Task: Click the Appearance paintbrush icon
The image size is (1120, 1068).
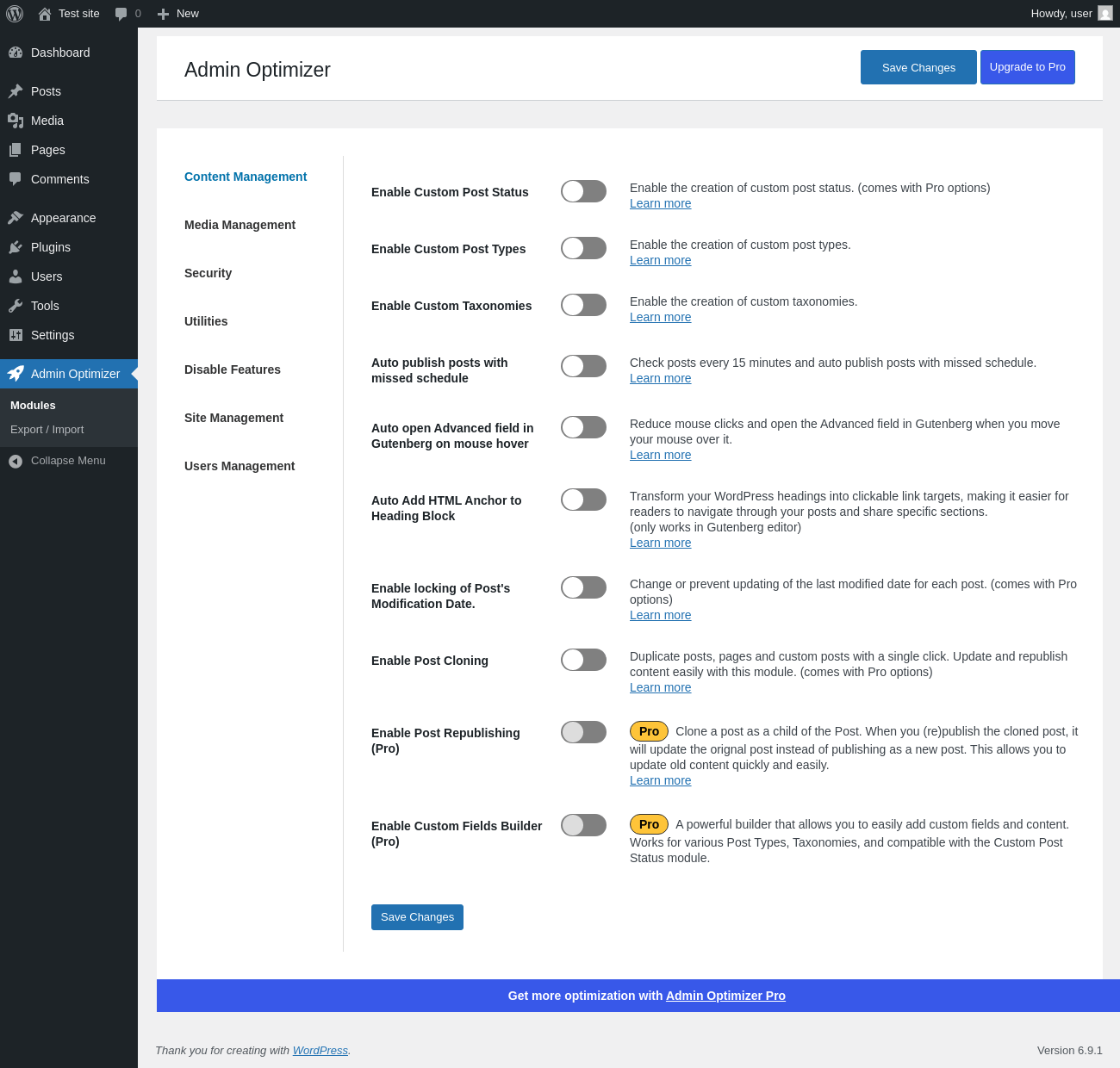Action: click(x=16, y=218)
